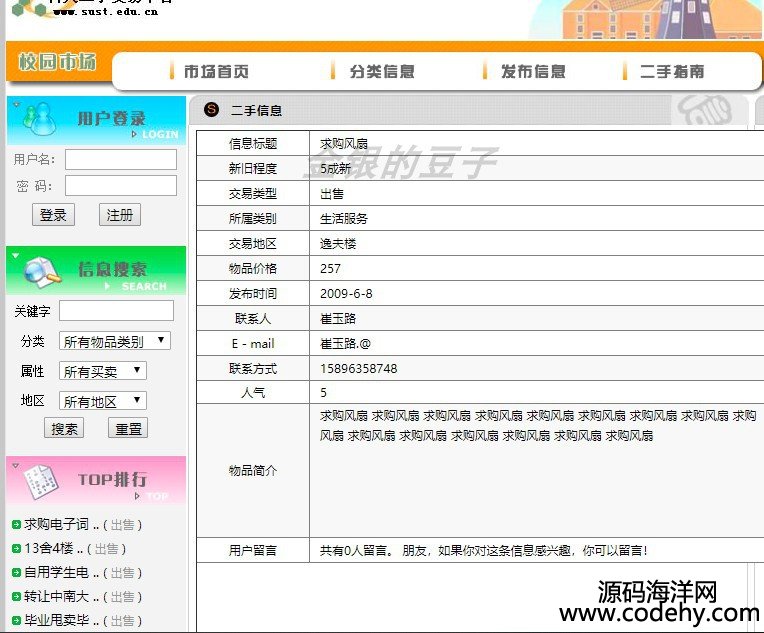Click green arrow bullet beside 转让中南大
This screenshot has height=633, width=764.
pos(16,597)
